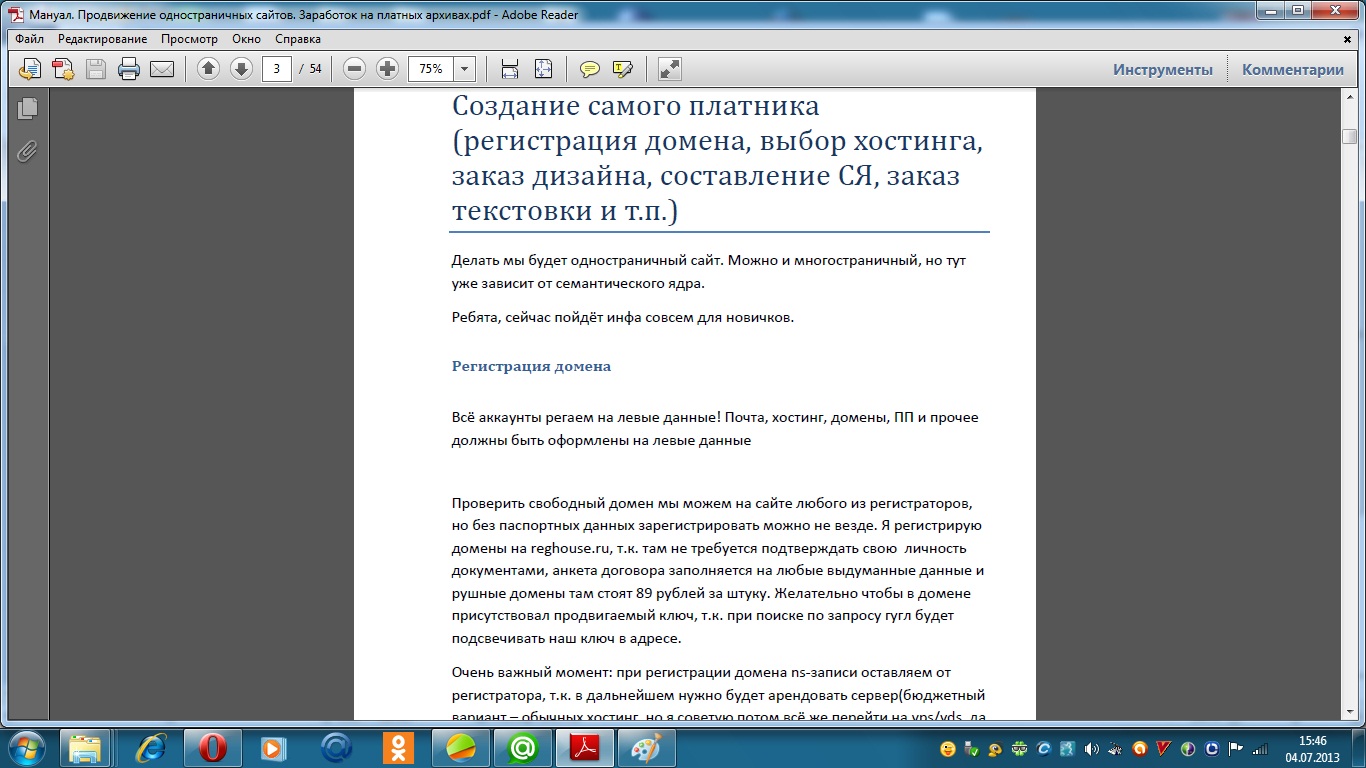1366x768 pixels.
Task: Click the volume speaker tray icon
Action: point(1091,748)
